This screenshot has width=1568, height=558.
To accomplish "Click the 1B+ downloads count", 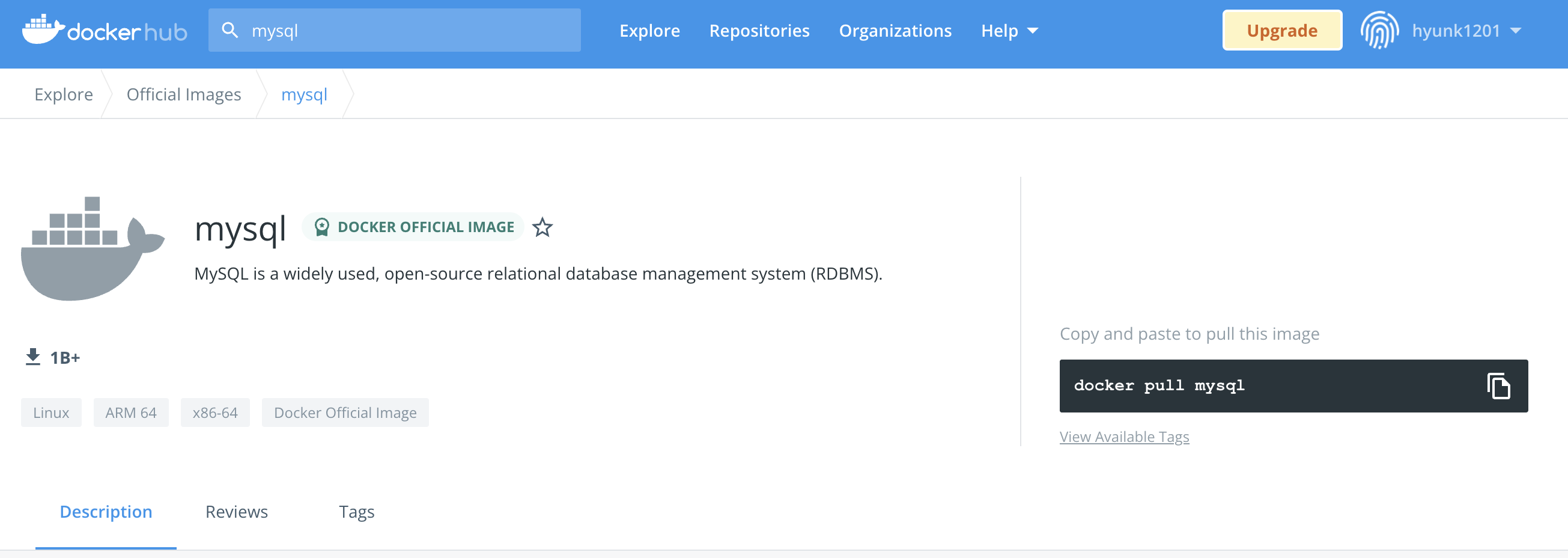I will (x=65, y=358).
